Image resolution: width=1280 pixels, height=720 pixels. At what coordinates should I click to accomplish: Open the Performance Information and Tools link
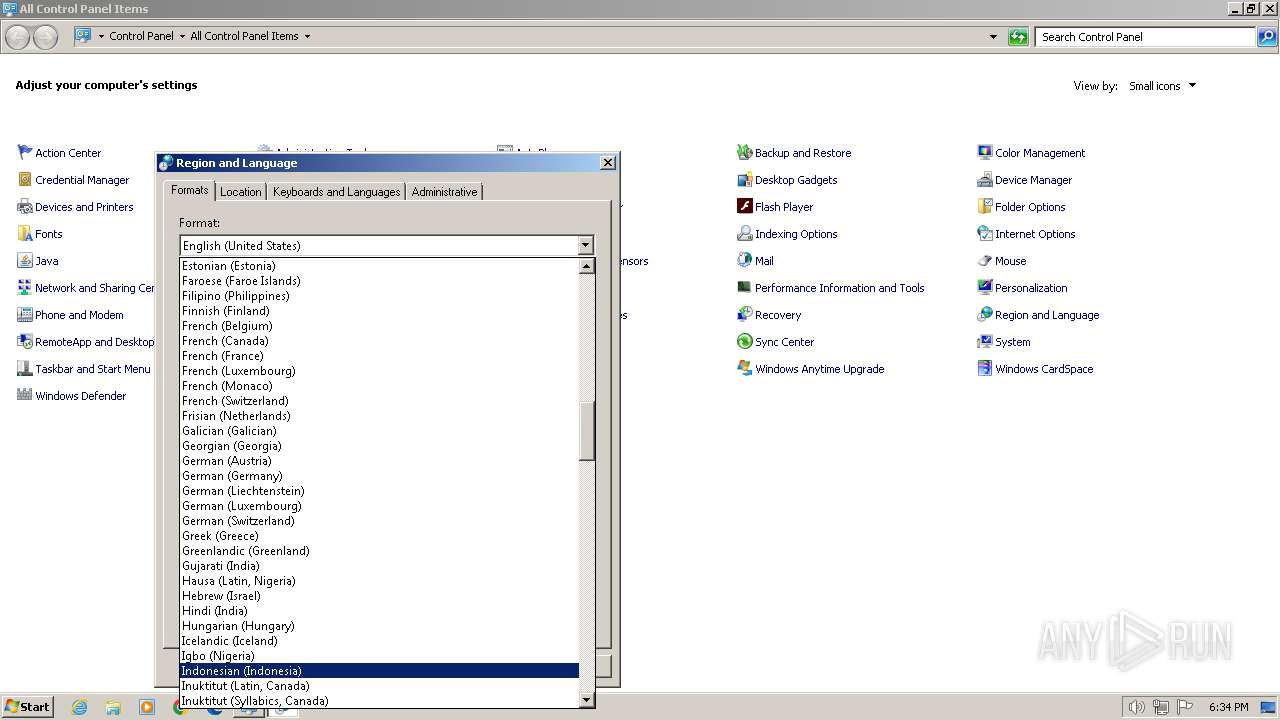tap(839, 288)
